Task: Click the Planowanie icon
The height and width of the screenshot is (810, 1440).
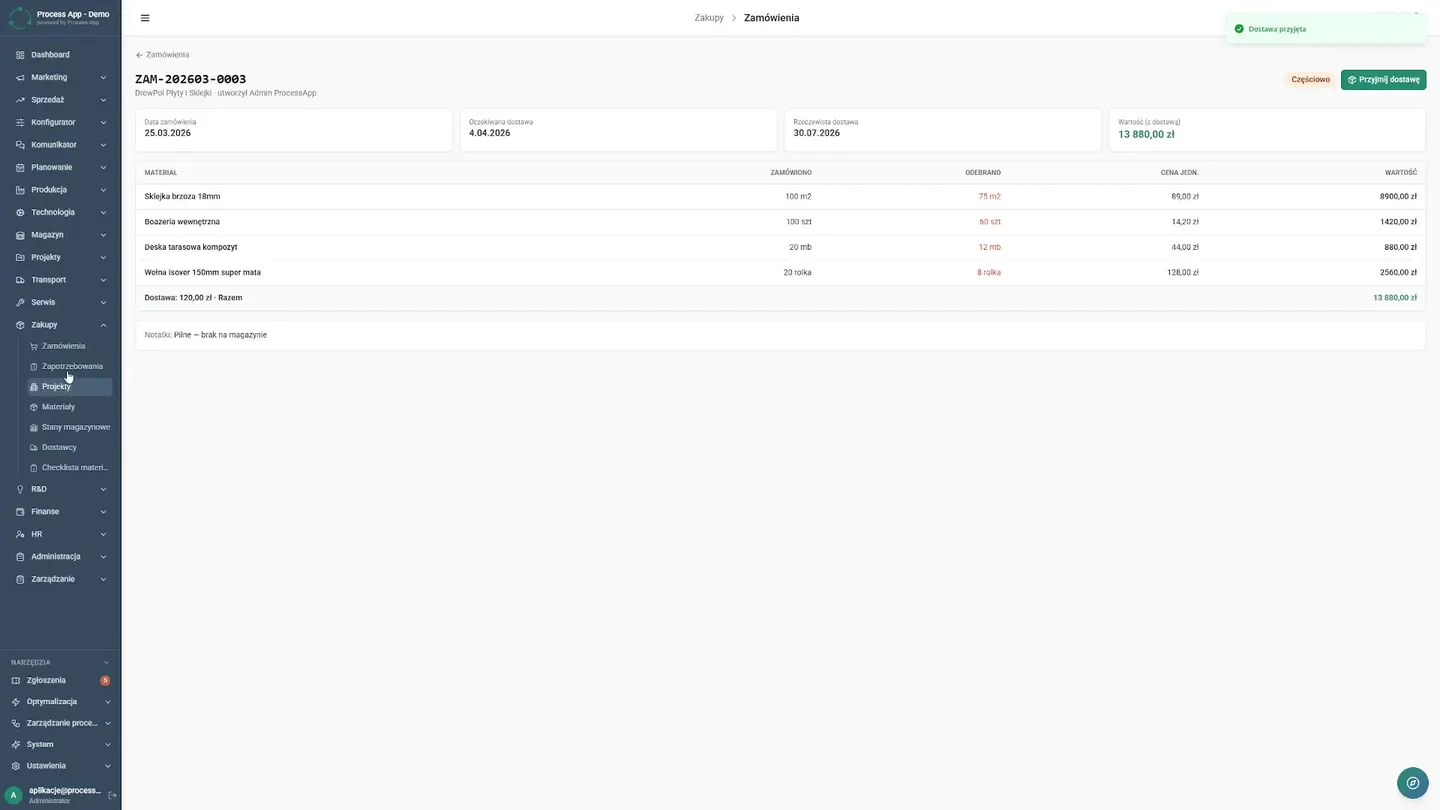Action: click(x=20, y=167)
